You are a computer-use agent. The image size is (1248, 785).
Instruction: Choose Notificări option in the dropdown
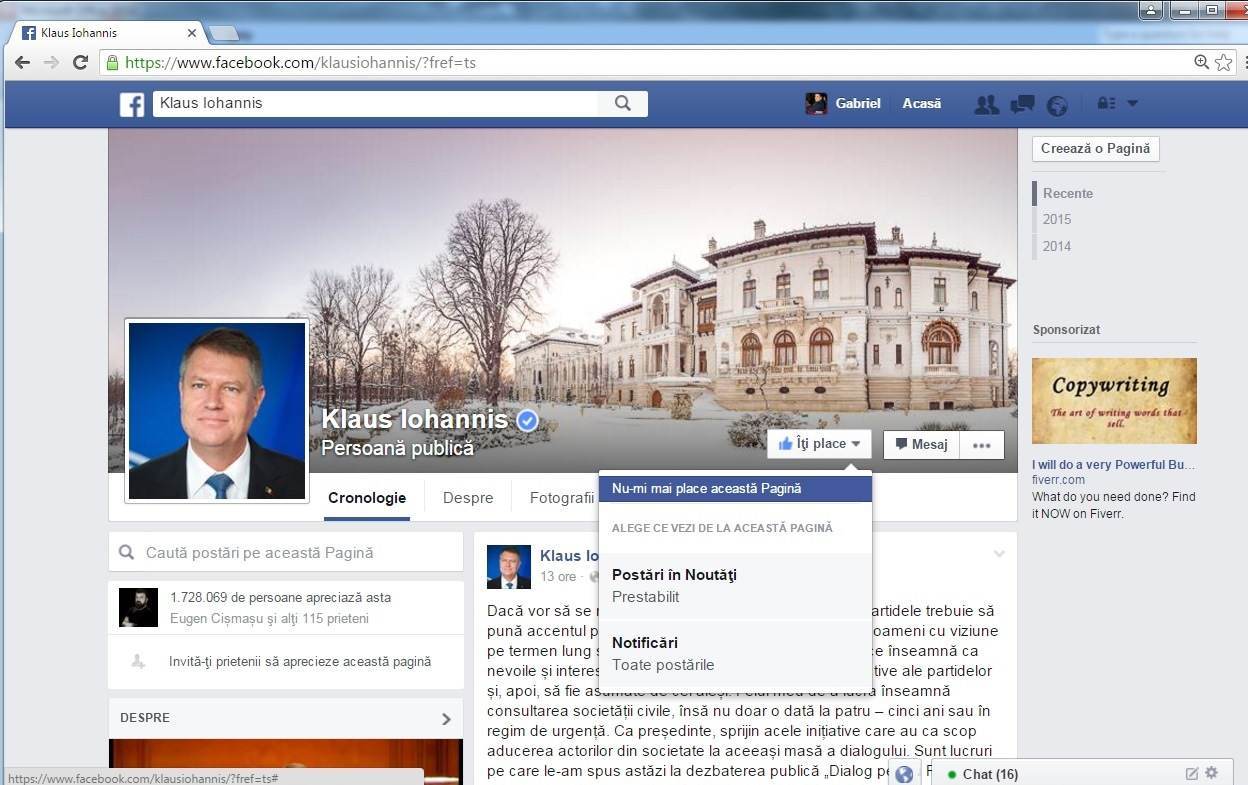pos(735,654)
